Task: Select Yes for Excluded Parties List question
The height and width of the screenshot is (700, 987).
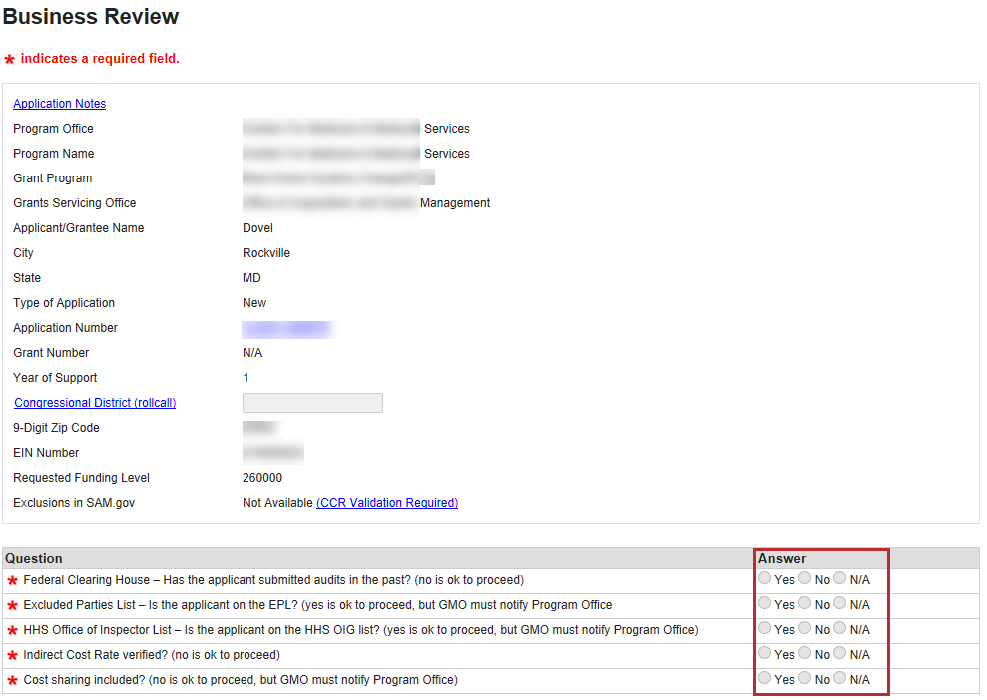Action: 765,604
